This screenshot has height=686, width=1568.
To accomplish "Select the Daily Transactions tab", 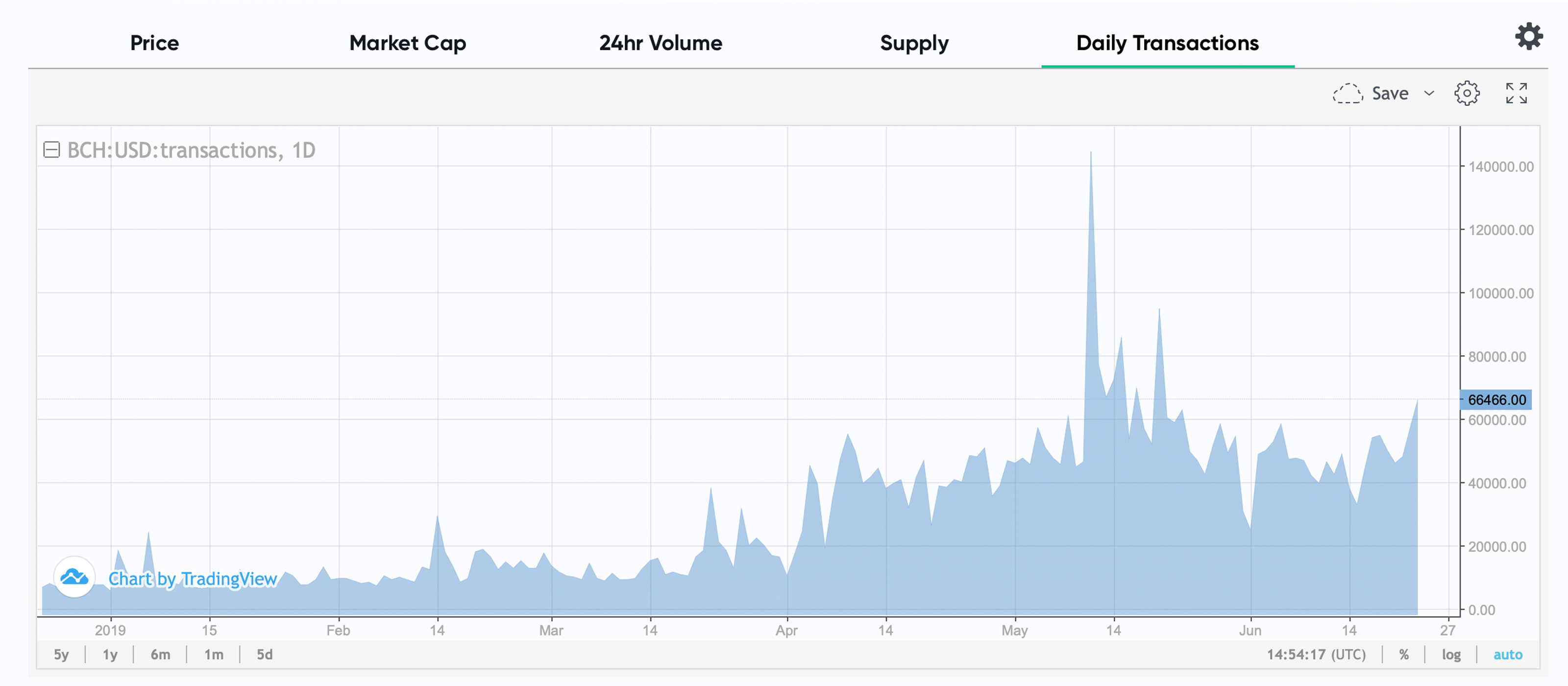I will (1167, 43).
